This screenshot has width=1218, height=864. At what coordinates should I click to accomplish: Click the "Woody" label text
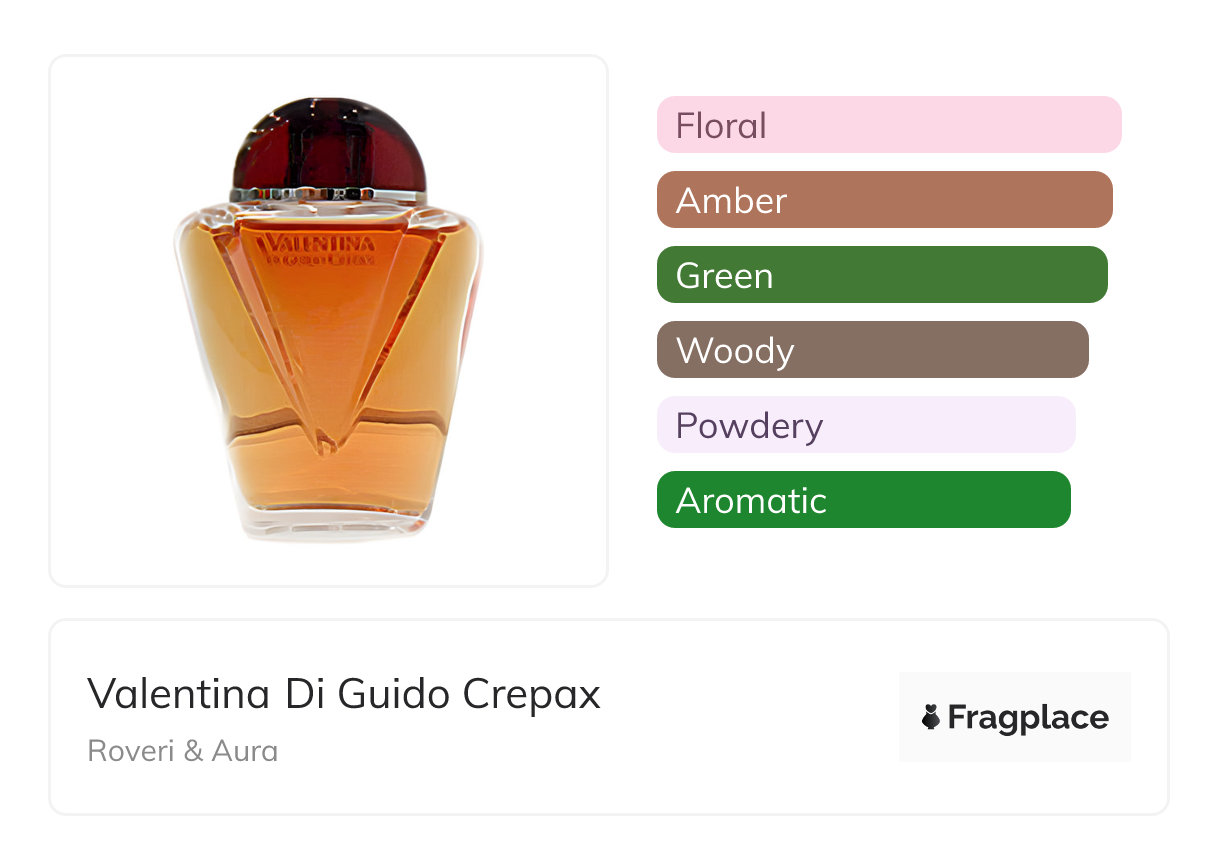(x=735, y=351)
